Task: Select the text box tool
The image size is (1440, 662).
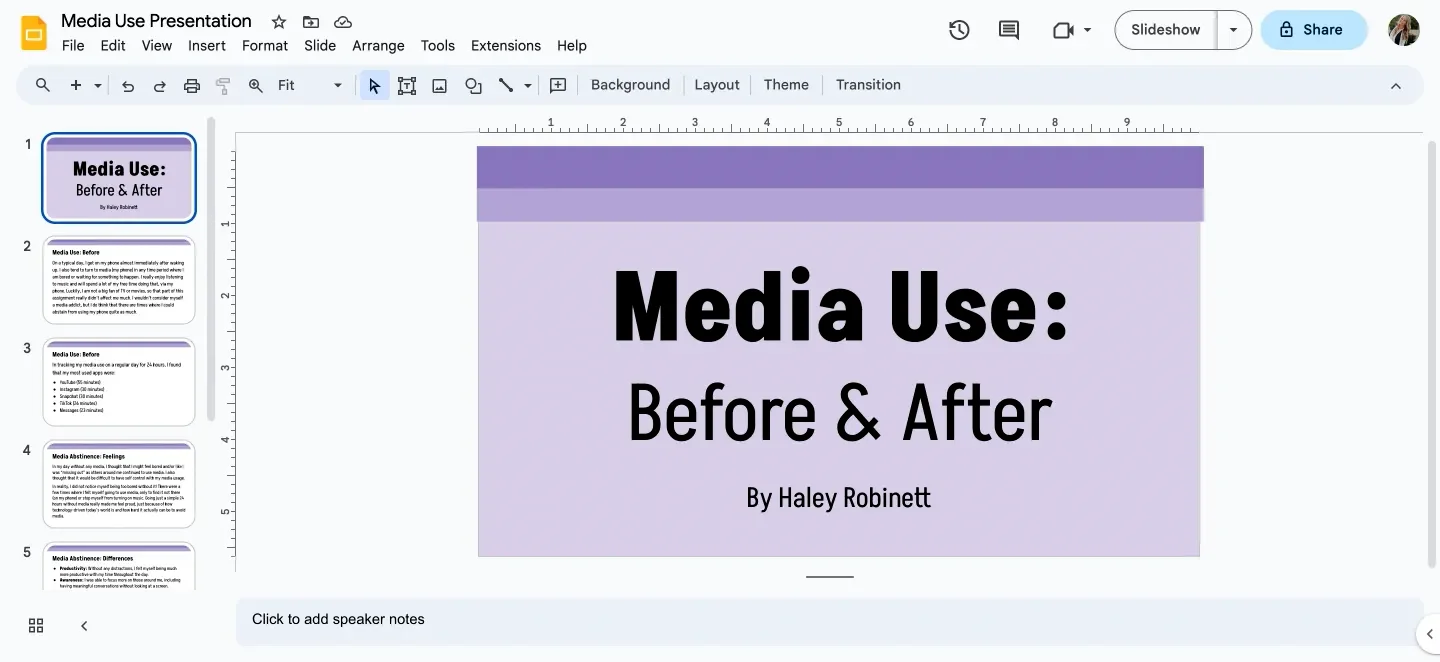Action: (407, 85)
